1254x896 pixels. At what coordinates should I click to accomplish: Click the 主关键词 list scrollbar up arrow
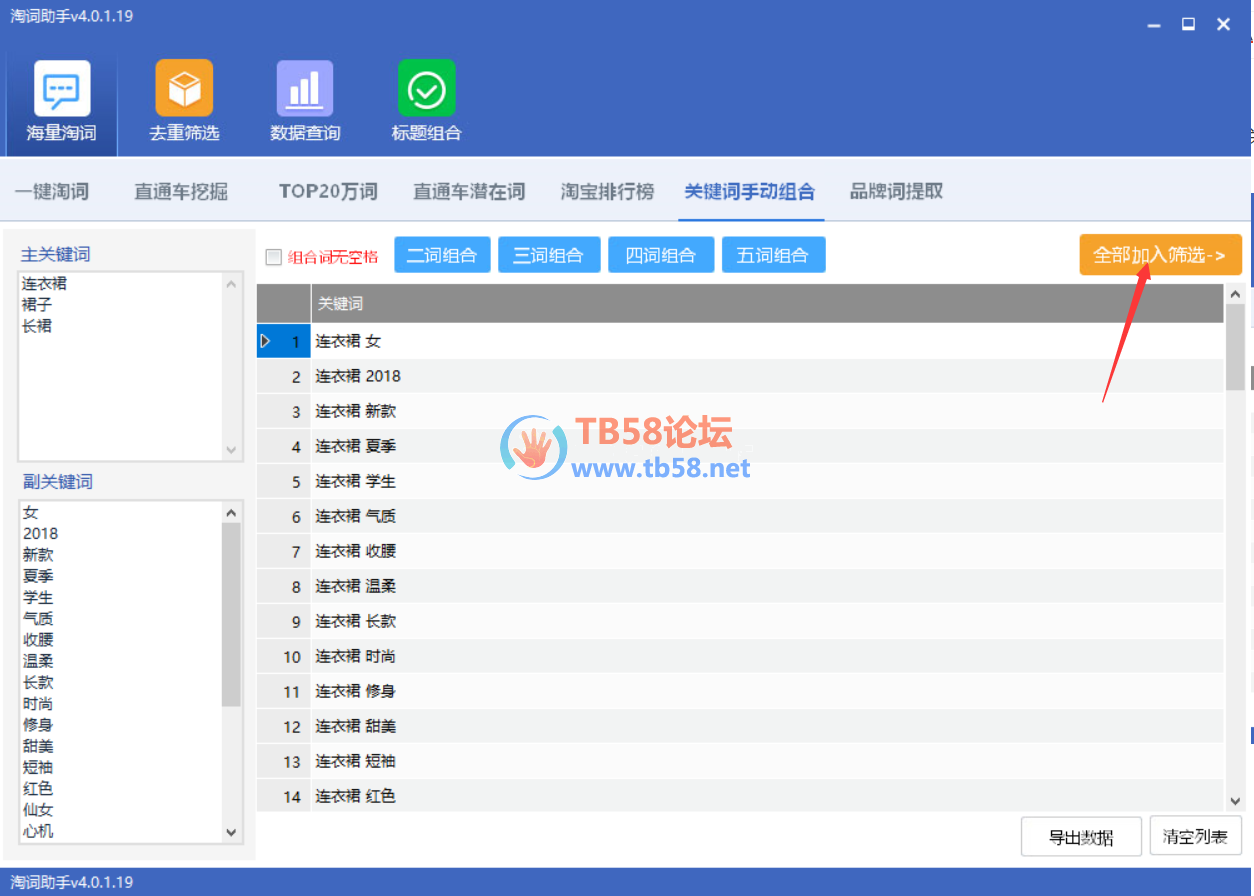pos(231,284)
